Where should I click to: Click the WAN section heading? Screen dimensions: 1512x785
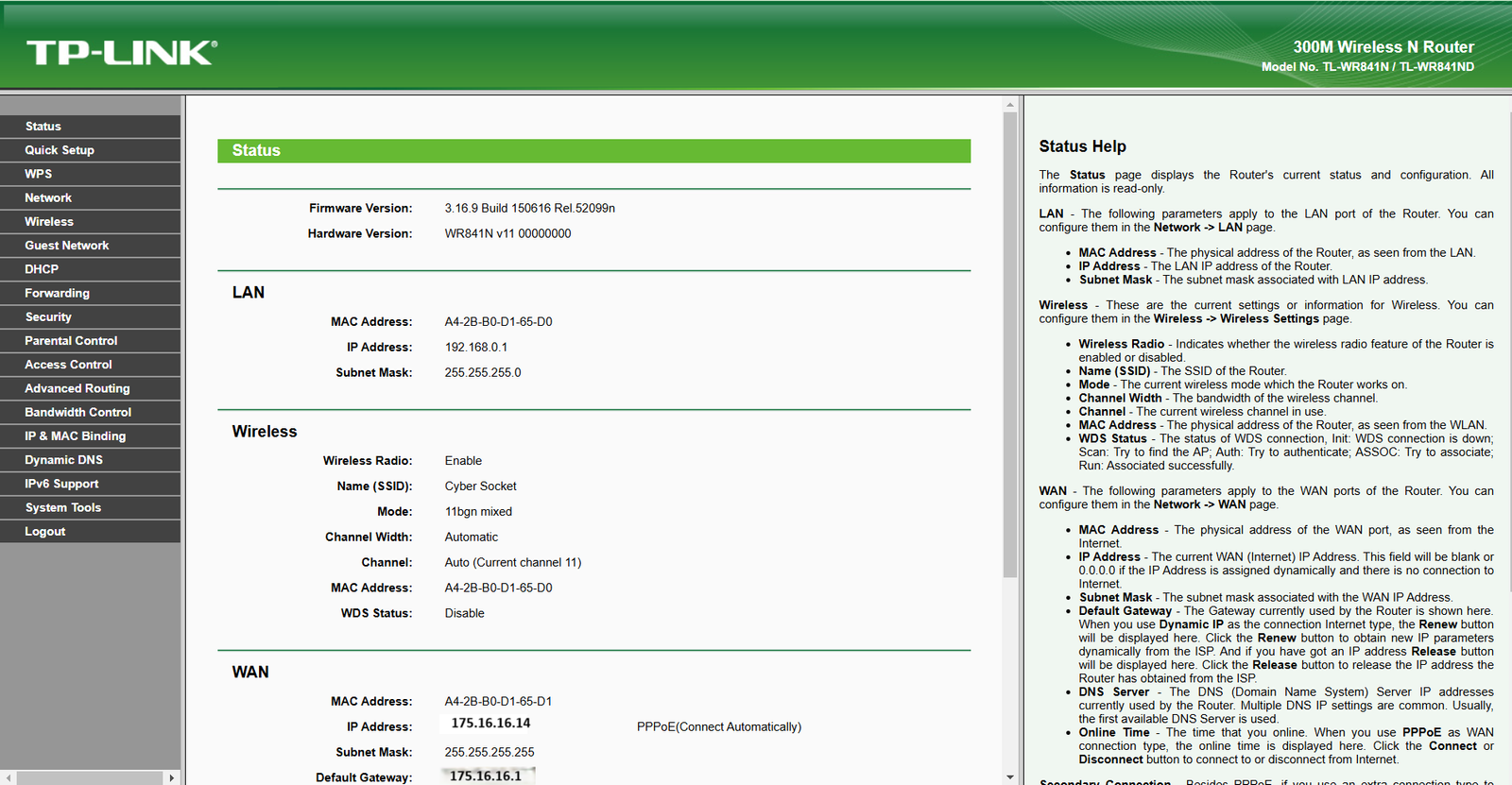click(250, 673)
